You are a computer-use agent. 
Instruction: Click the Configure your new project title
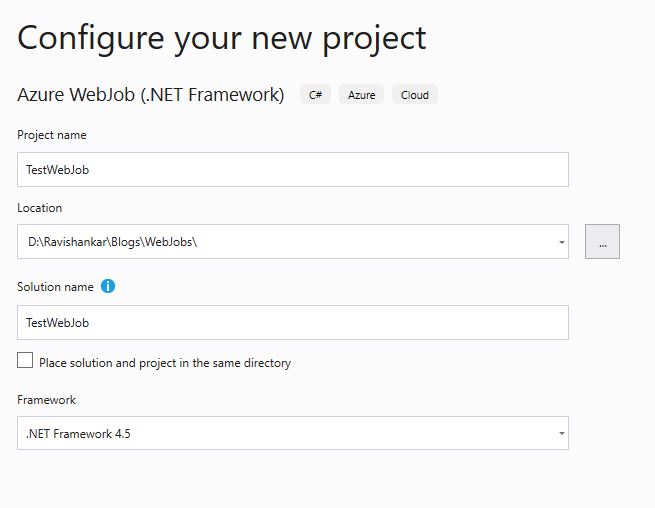221,39
